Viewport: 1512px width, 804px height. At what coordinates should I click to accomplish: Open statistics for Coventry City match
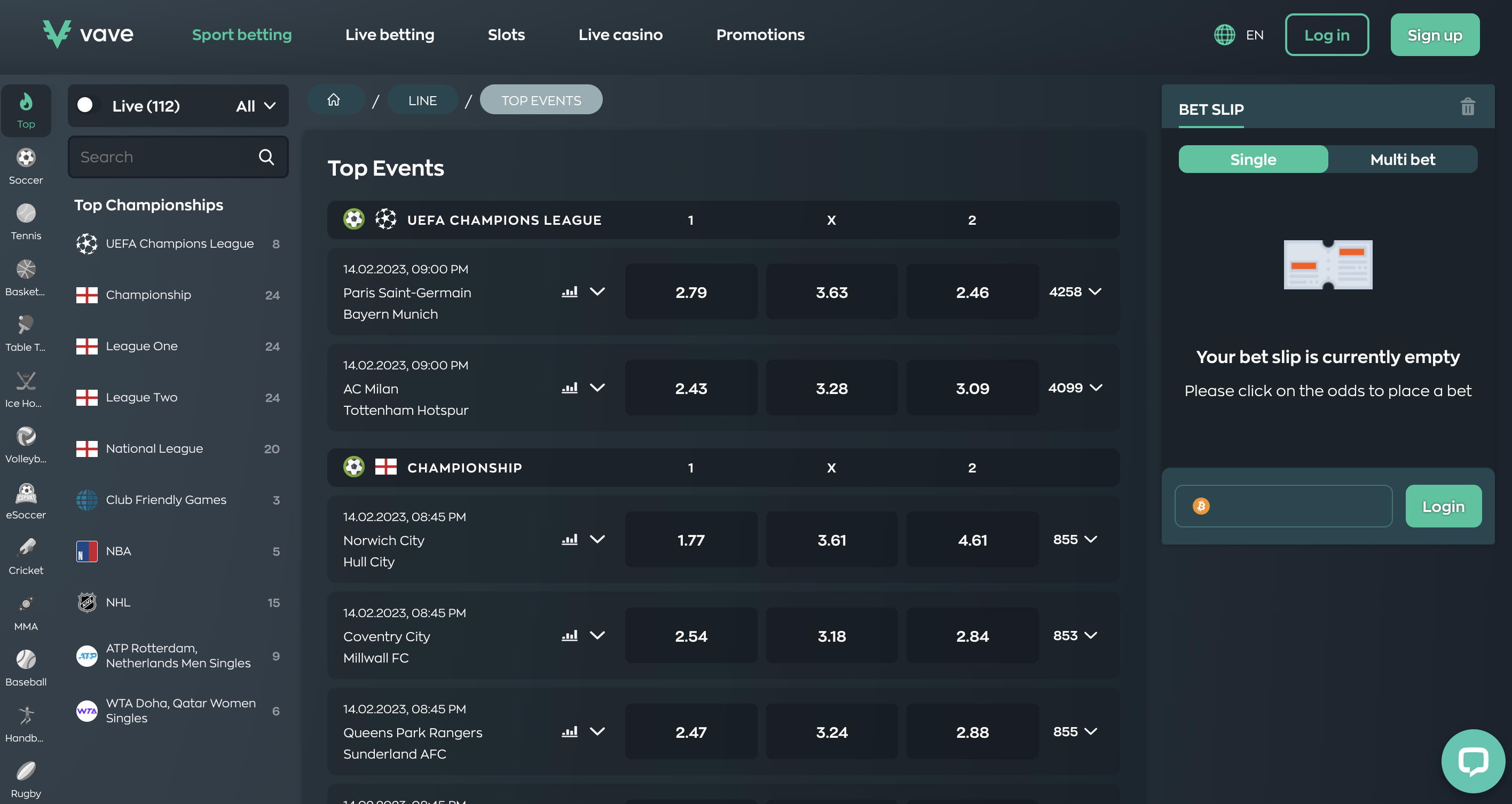coord(569,636)
